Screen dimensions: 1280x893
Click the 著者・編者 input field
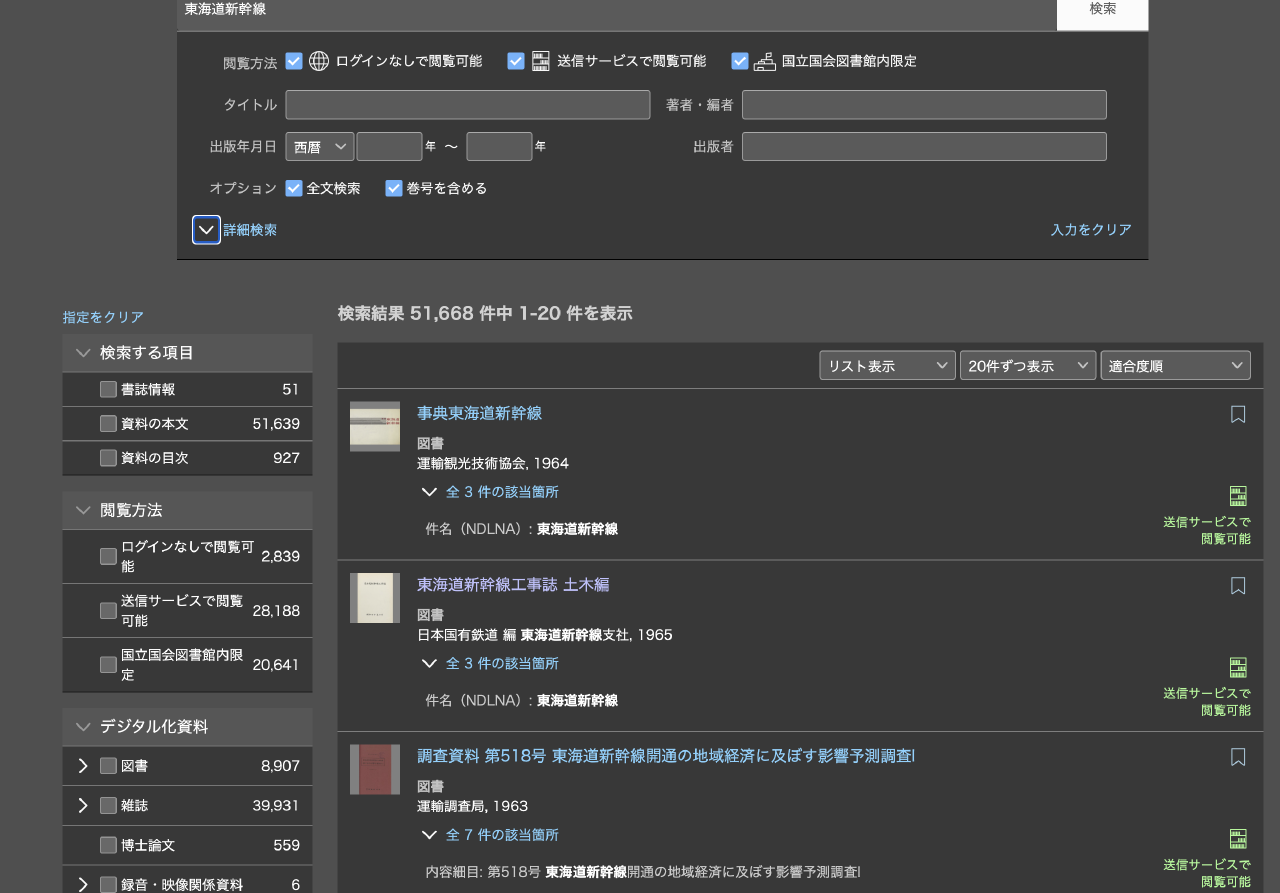[x=924, y=105]
